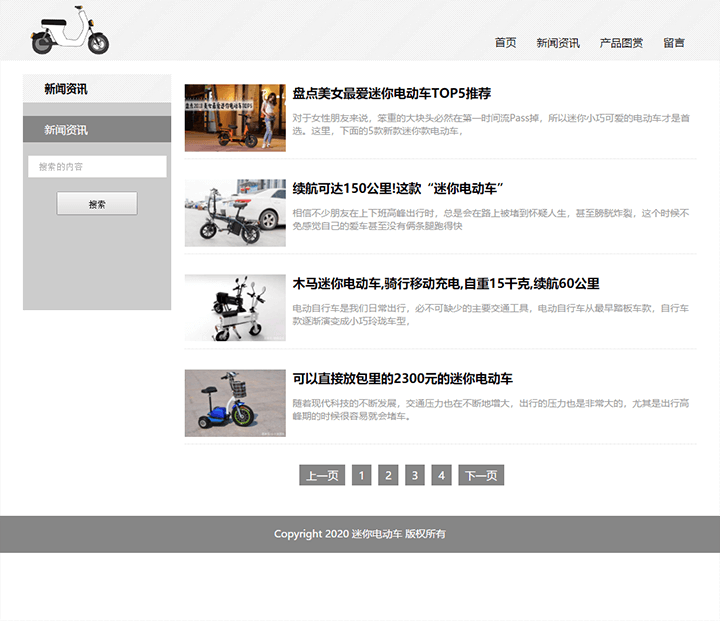
Task: Go to previous page with 上一页
Action: [x=322, y=476]
